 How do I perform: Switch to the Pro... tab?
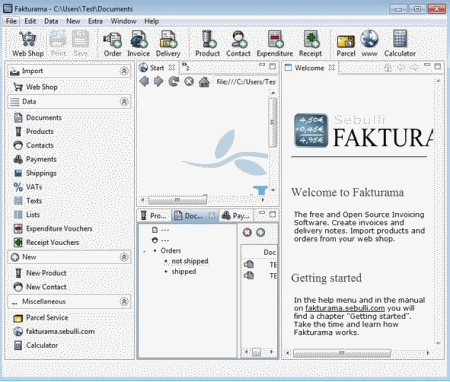tap(154, 216)
